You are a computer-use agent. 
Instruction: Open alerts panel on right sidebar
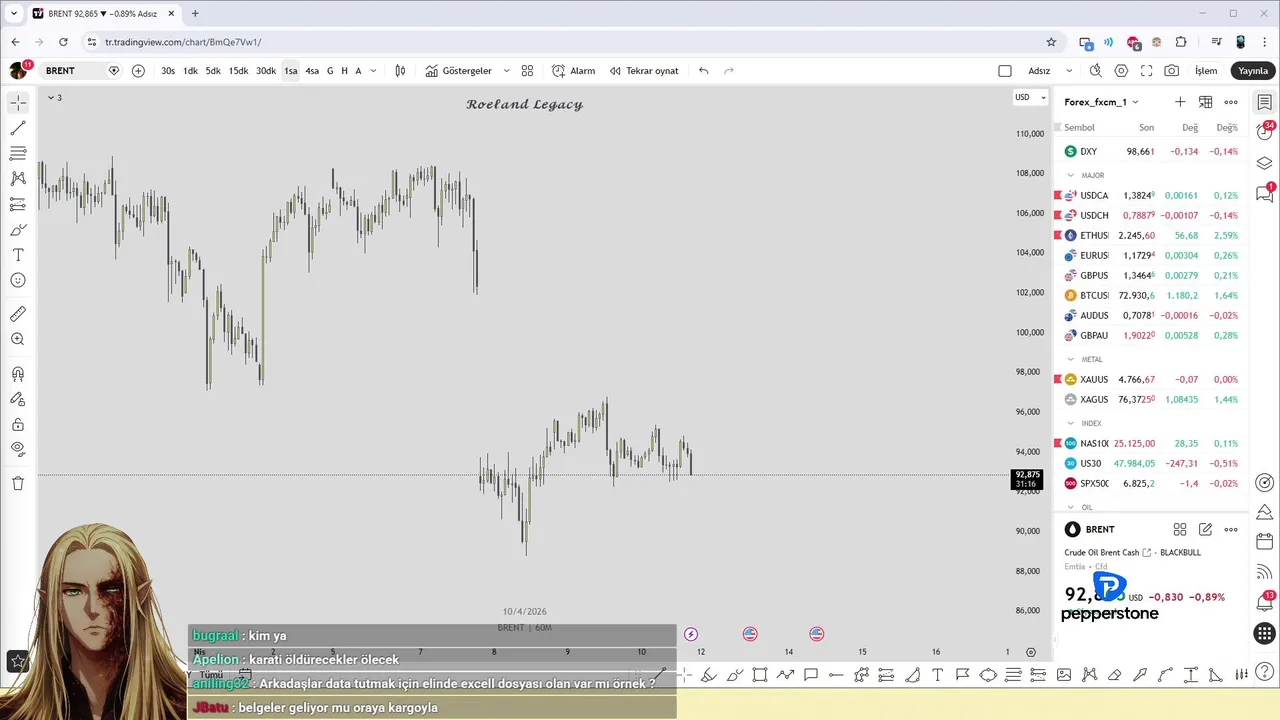click(x=1265, y=132)
